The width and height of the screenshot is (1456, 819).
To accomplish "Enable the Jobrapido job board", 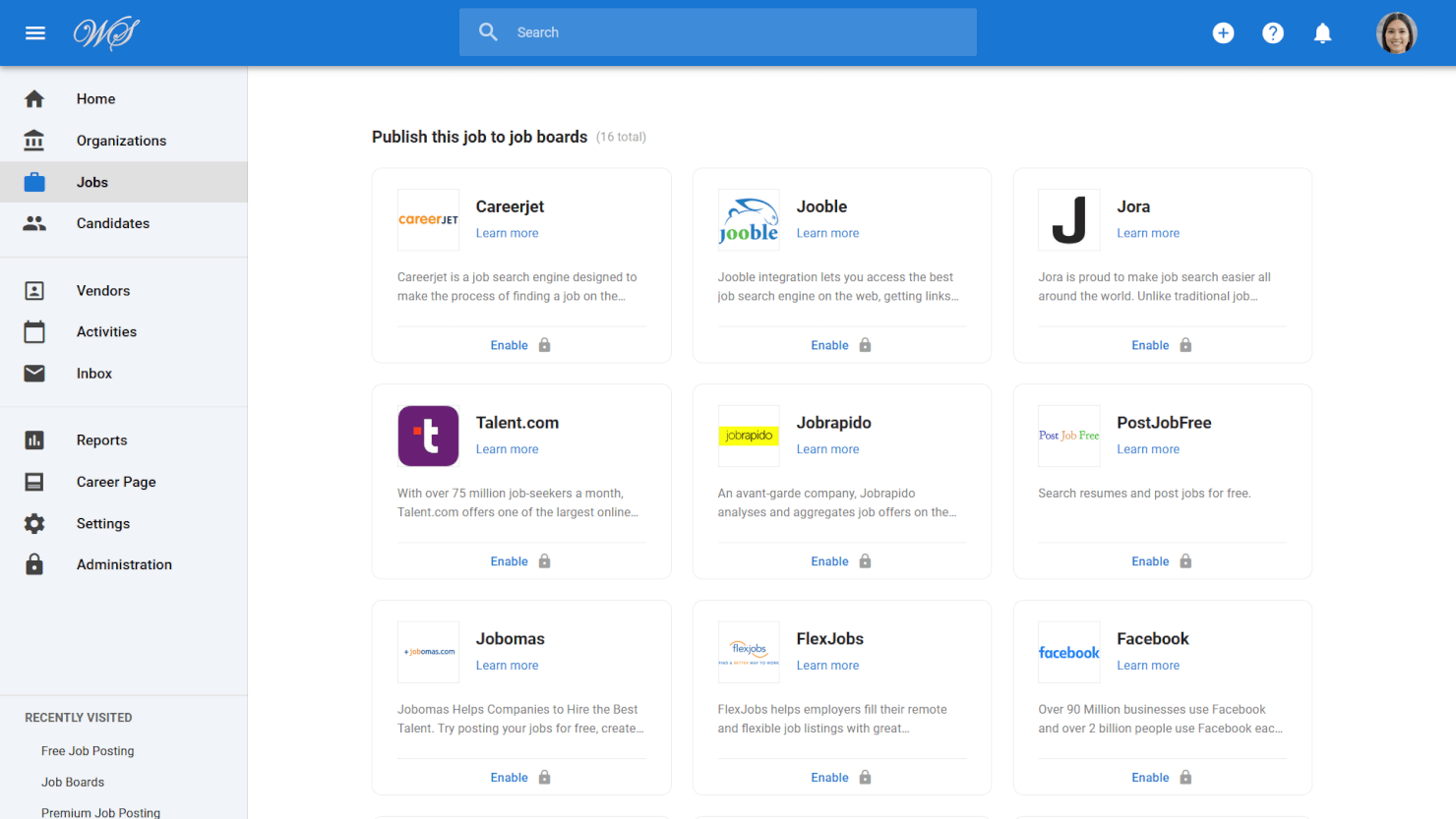I will pos(830,561).
